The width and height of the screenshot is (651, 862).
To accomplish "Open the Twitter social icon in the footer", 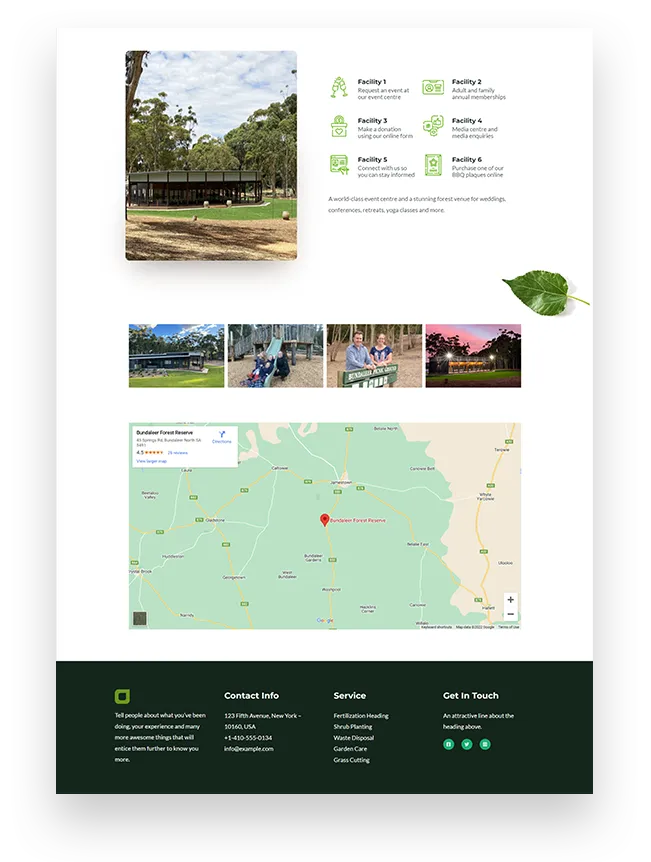I will (x=467, y=744).
